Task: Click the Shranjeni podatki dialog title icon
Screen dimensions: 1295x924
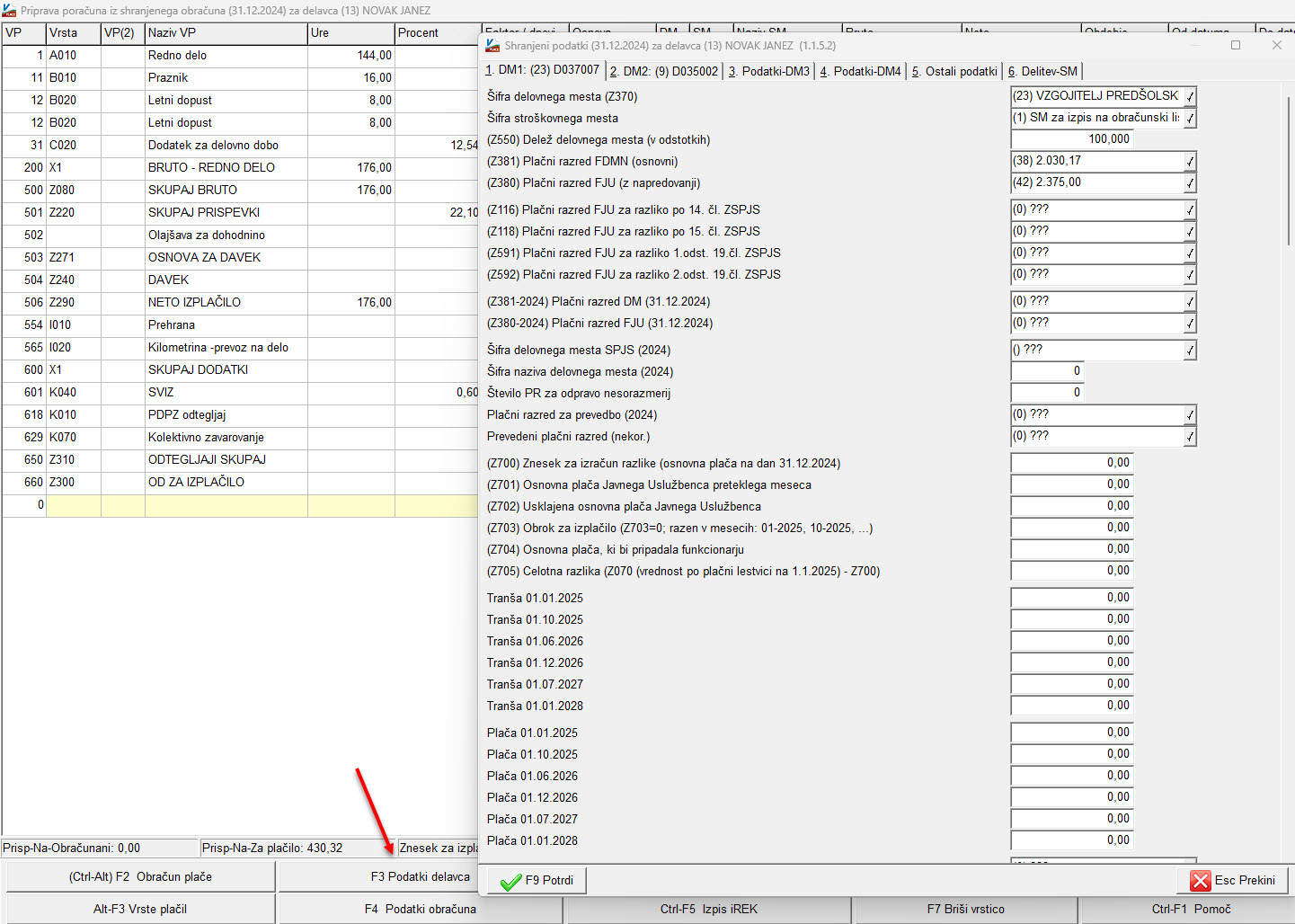Action: click(492, 45)
